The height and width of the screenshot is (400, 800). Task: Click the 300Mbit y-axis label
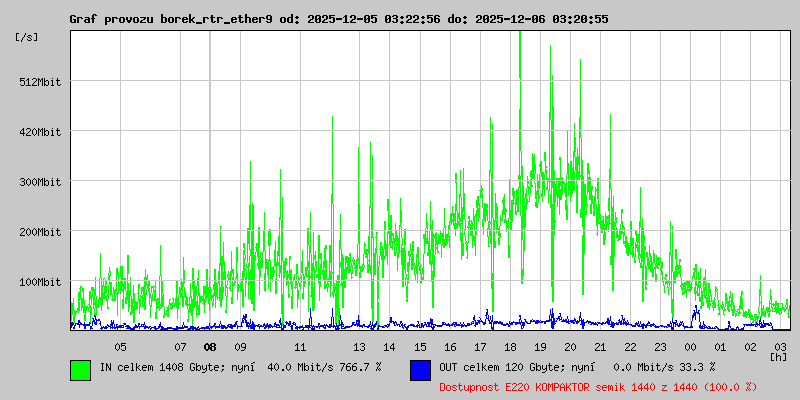click(x=40, y=182)
